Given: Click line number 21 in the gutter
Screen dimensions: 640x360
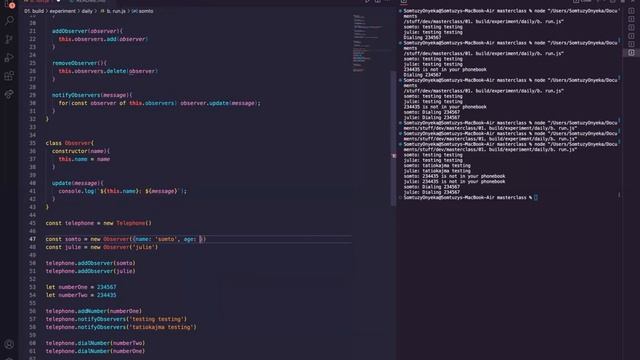Looking at the screenshot, I should click(32, 31).
